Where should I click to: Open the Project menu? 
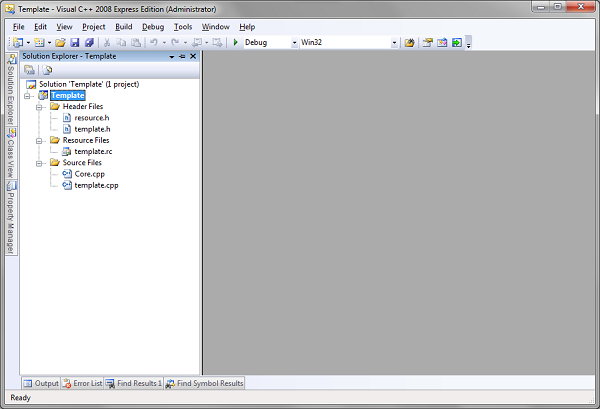(94, 27)
